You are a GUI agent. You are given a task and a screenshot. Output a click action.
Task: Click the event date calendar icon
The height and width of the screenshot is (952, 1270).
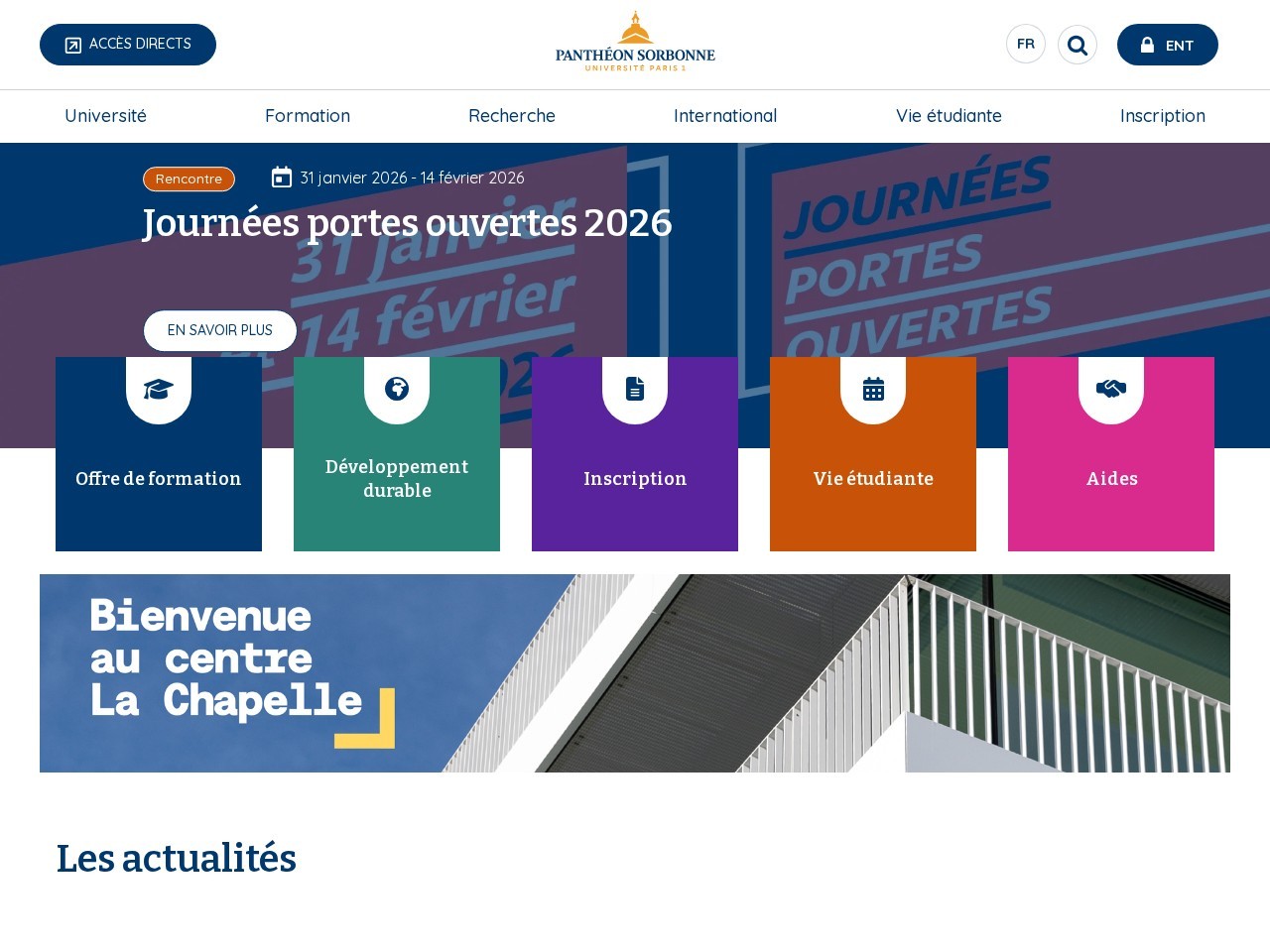pyautogui.click(x=282, y=178)
